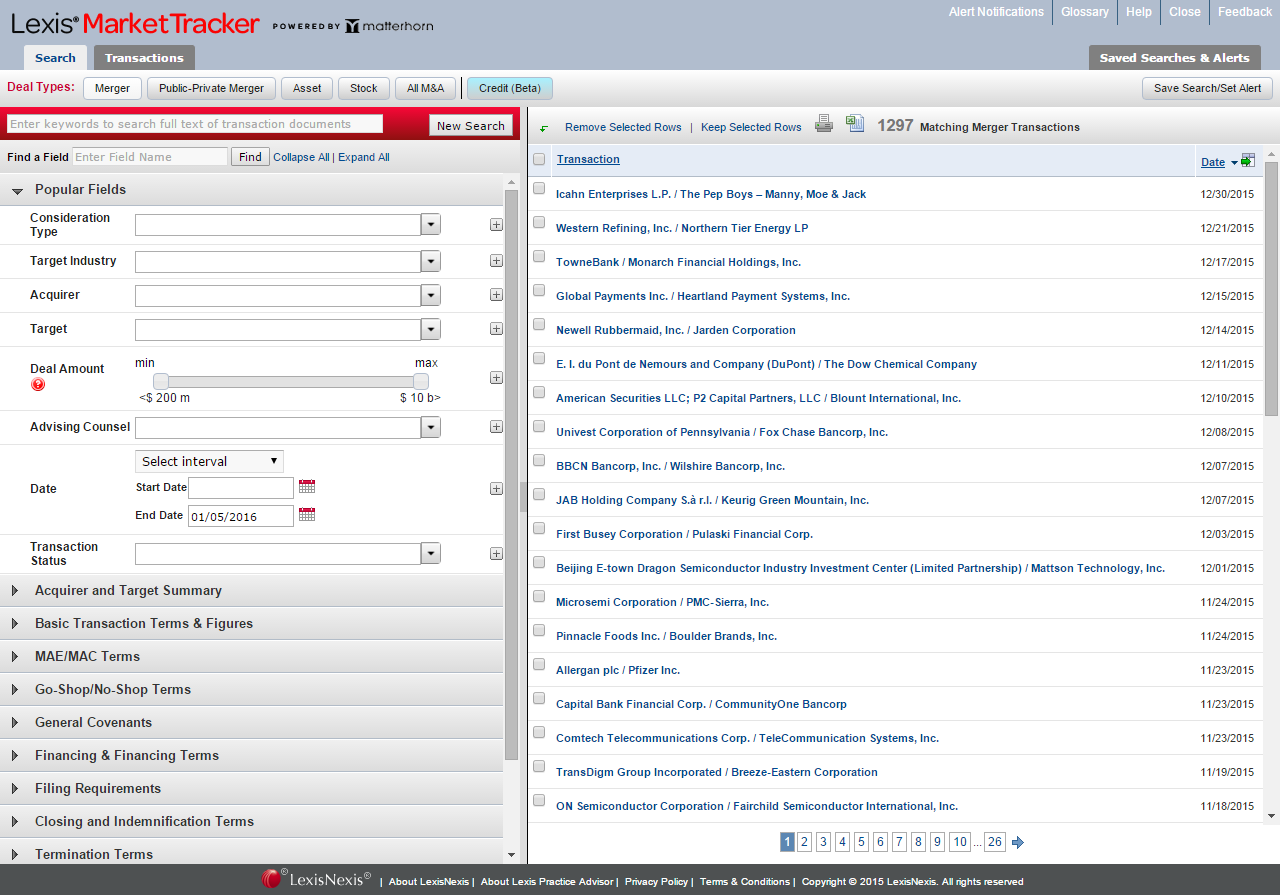Image resolution: width=1280 pixels, height=895 pixels.
Task: Choose the Public-Private Merger deal type
Action: tap(211, 88)
